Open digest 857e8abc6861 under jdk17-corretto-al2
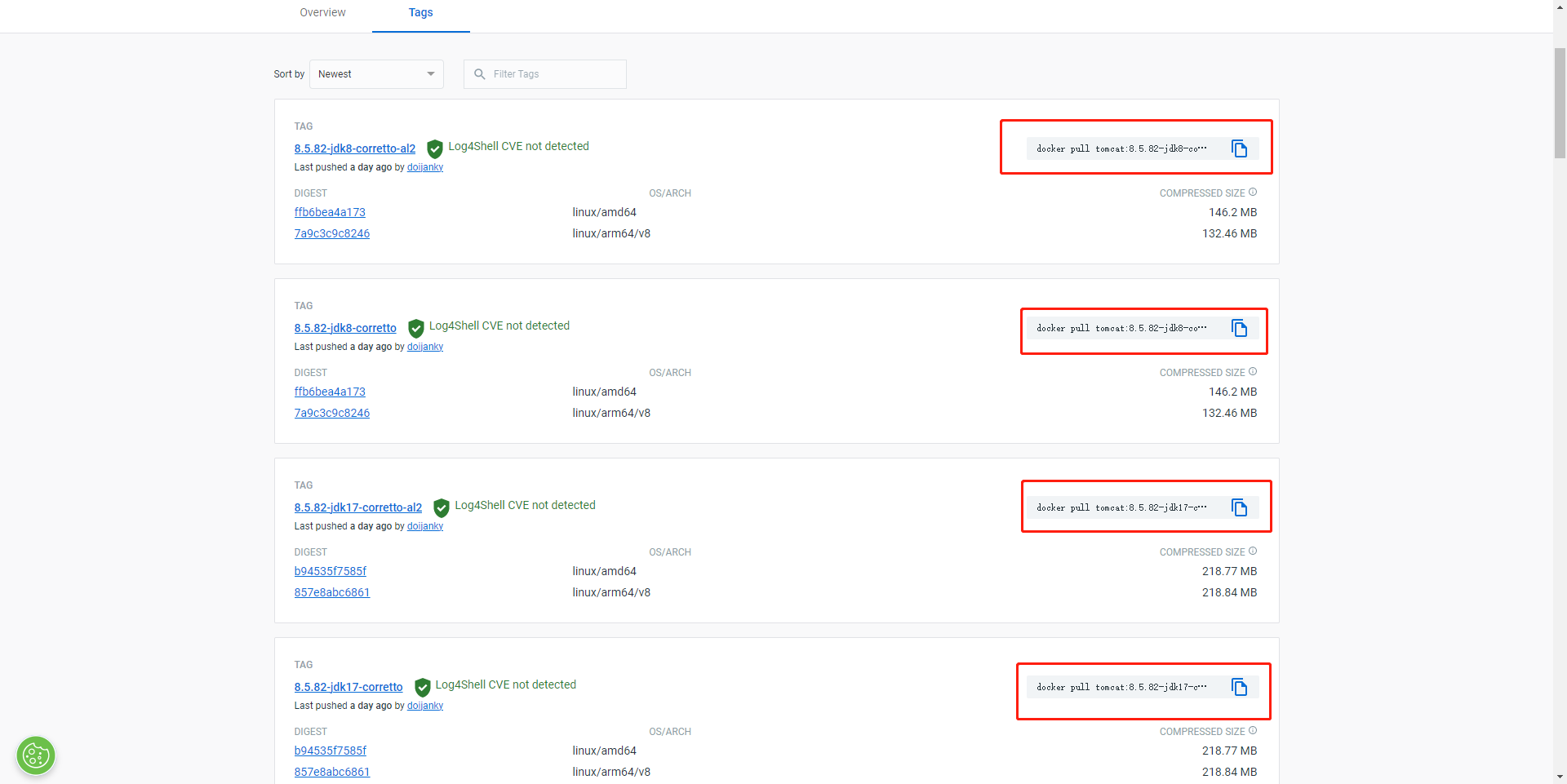 point(332,592)
